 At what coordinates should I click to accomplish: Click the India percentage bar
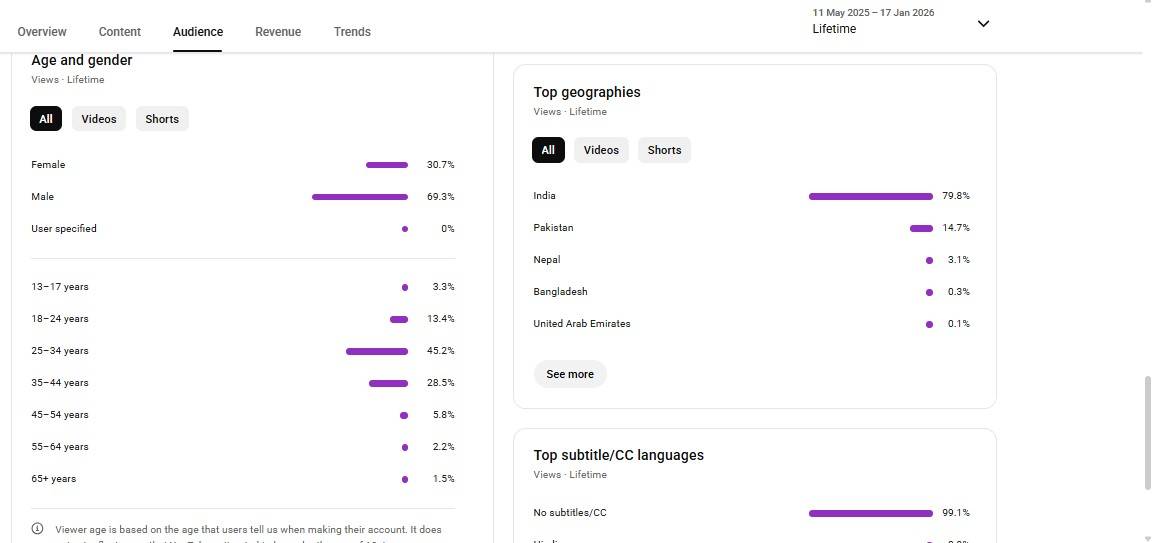(870, 197)
